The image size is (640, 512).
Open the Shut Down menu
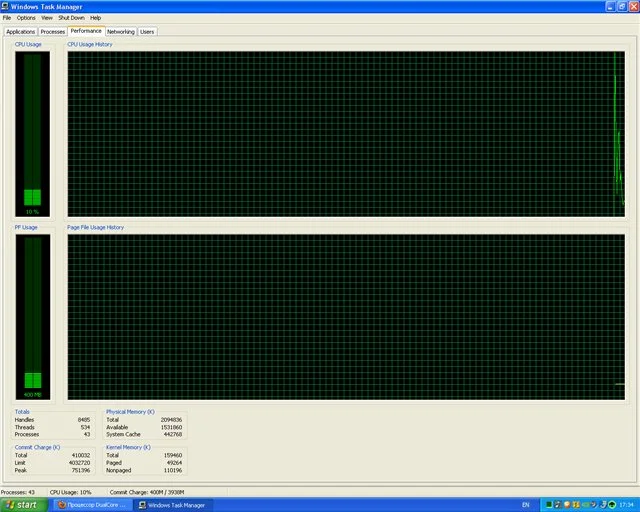tap(71, 18)
